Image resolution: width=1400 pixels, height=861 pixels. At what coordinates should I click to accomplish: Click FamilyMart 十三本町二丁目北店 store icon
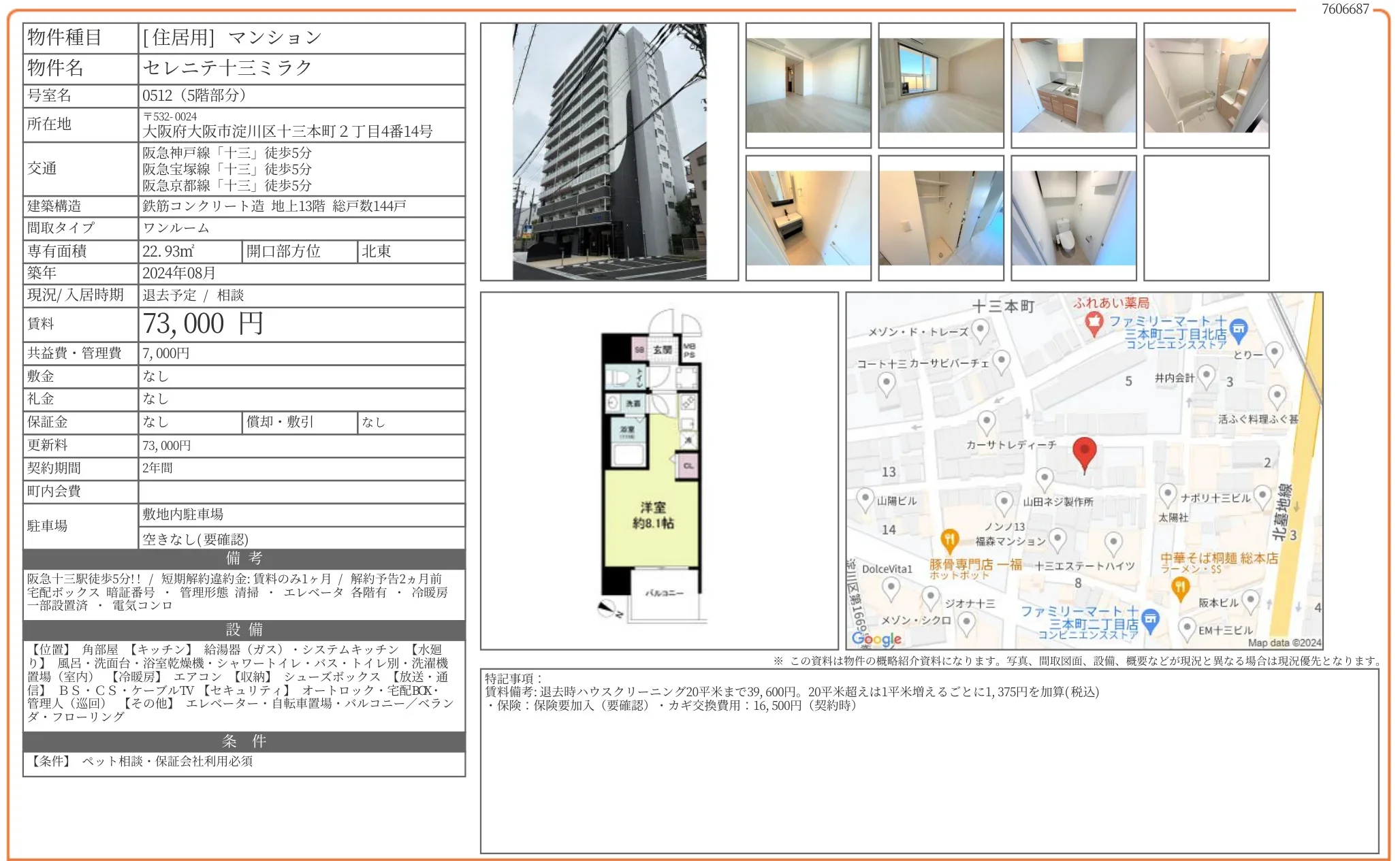tap(1239, 330)
